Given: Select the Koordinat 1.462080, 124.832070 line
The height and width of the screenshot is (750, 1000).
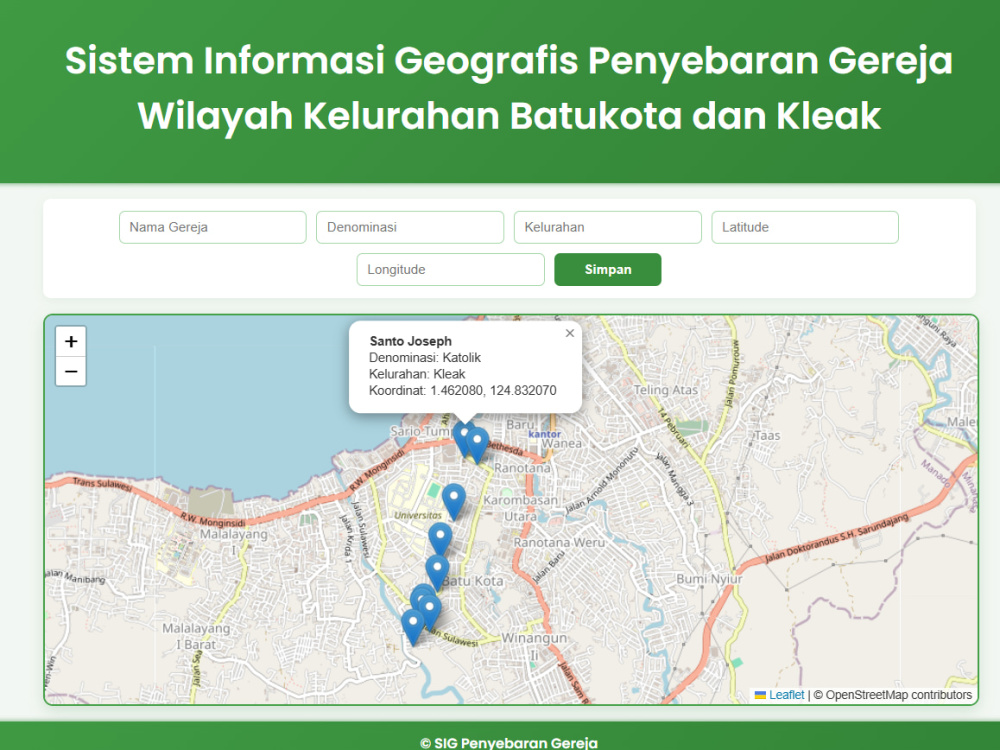Looking at the screenshot, I should tap(462, 390).
